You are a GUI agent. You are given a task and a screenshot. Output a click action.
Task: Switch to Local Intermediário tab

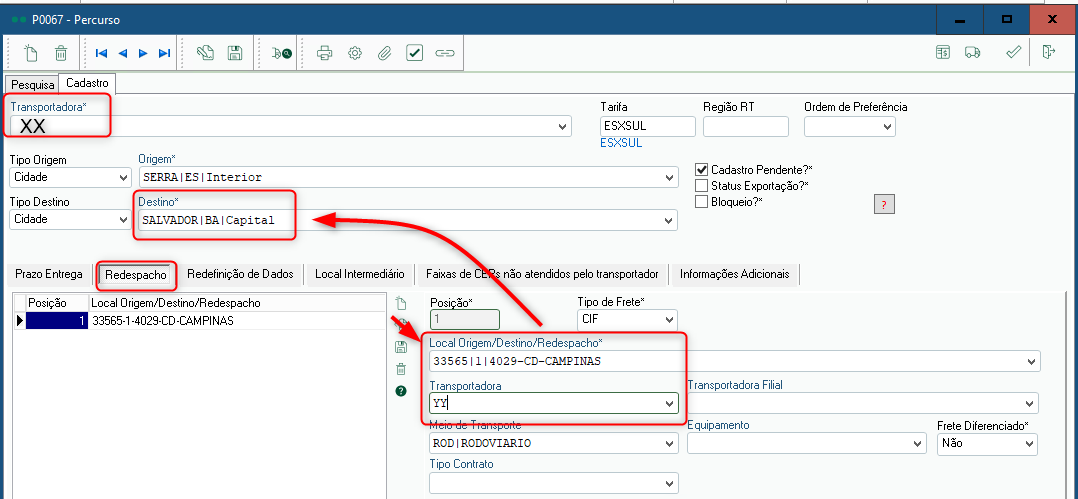tap(360, 274)
